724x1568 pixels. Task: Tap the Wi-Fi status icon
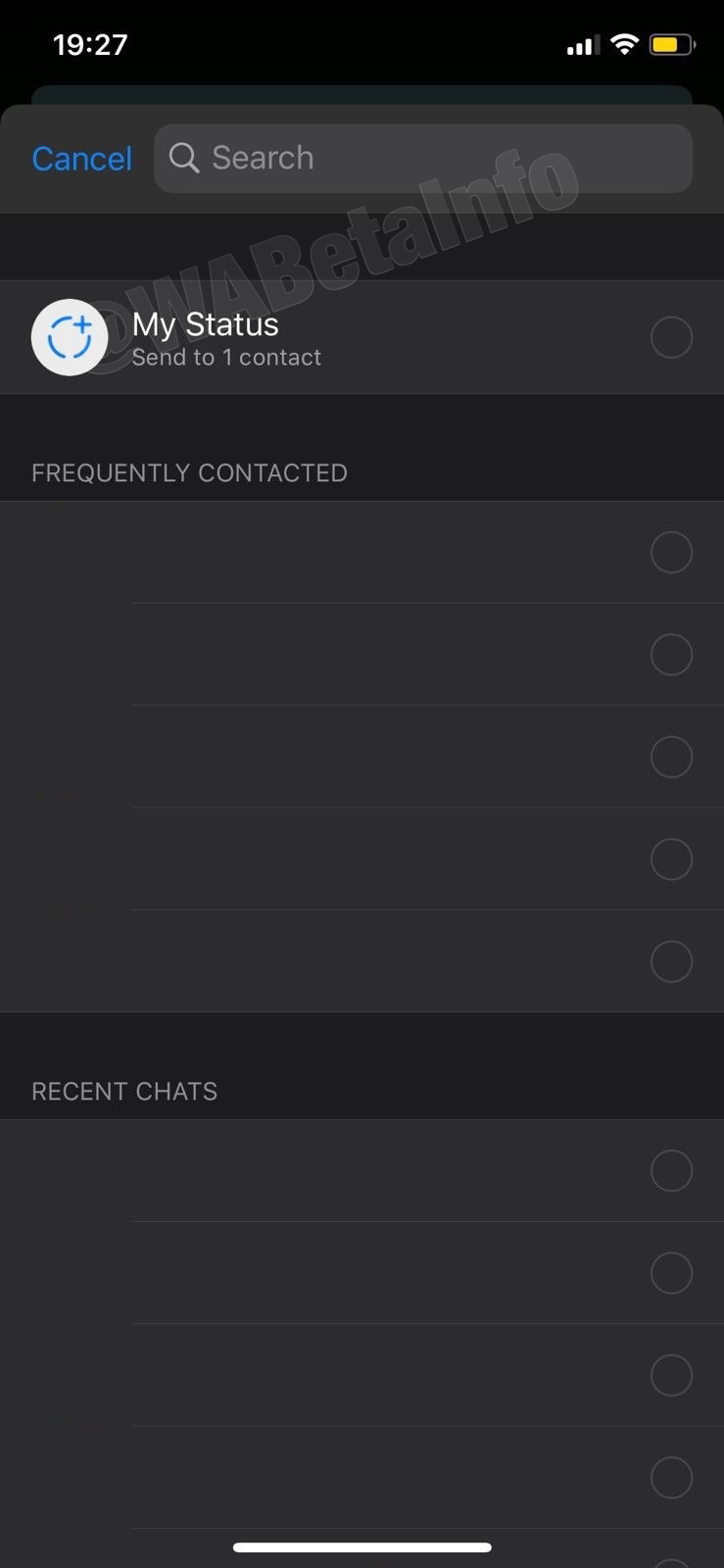(624, 43)
